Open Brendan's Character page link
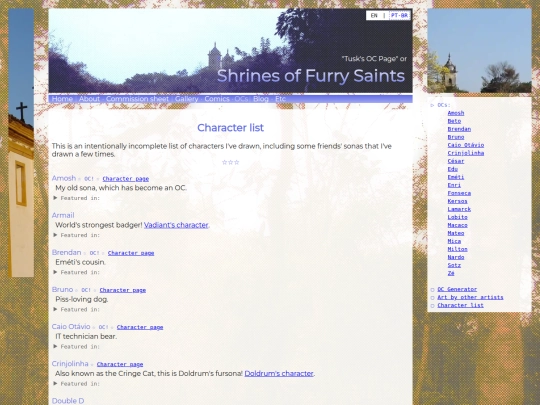The width and height of the screenshot is (540, 405). [x=131, y=253]
